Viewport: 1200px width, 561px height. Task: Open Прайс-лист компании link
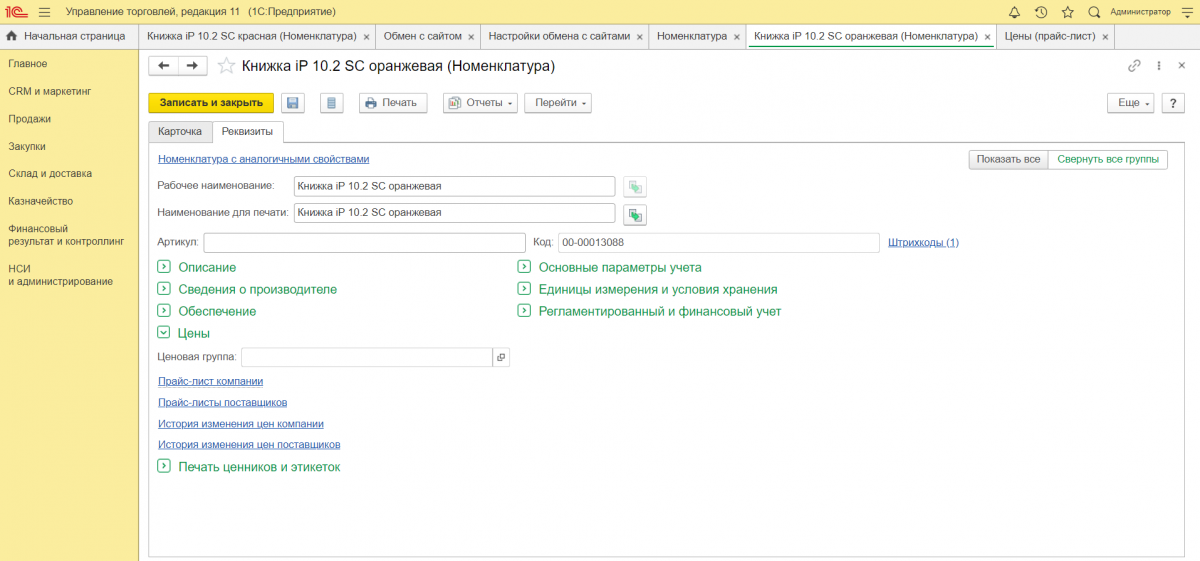coord(210,381)
